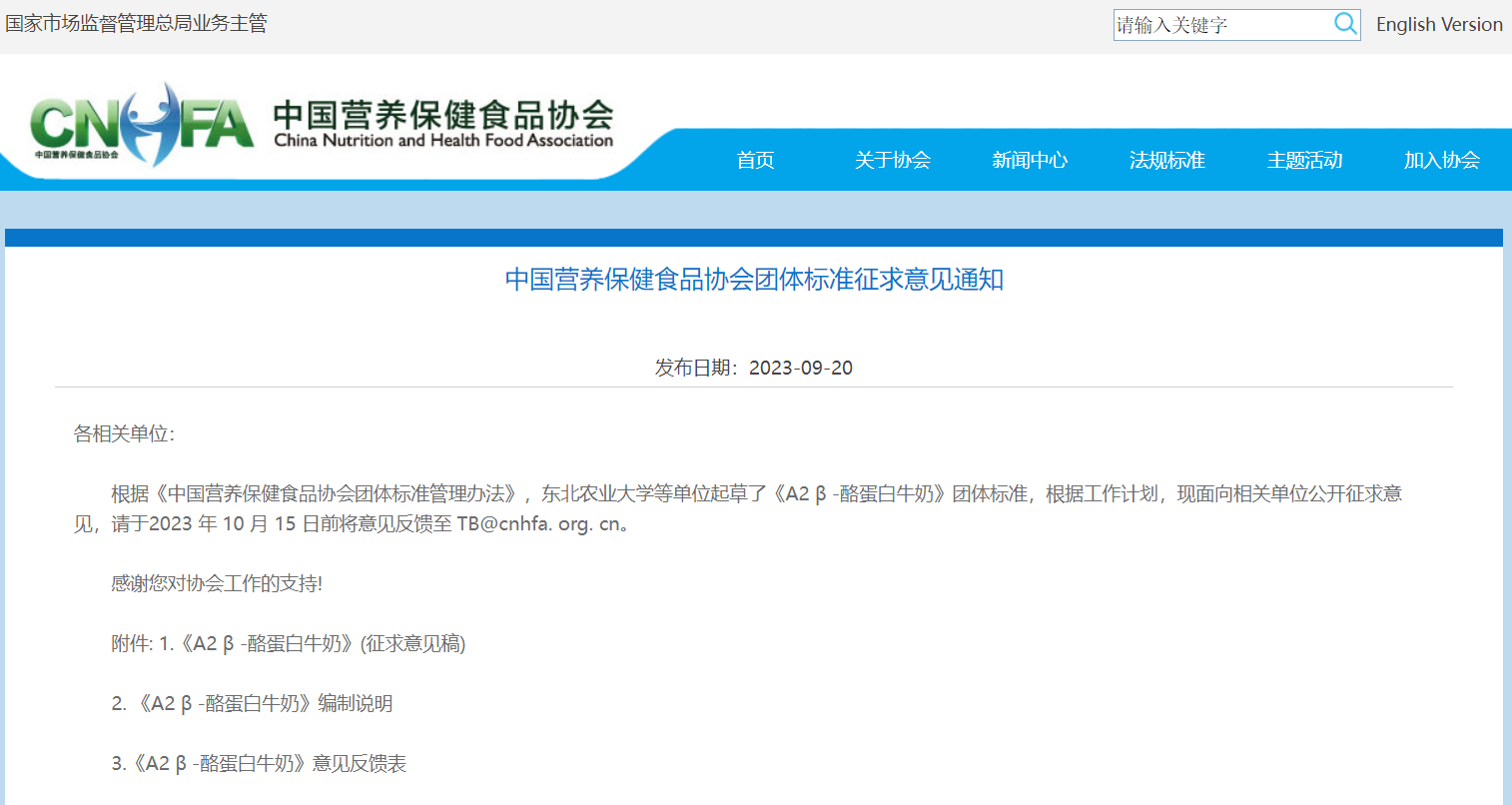Image resolution: width=1512 pixels, height=805 pixels.
Task: Open the 加入协会 menu item
Action: (x=1442, y=160)
